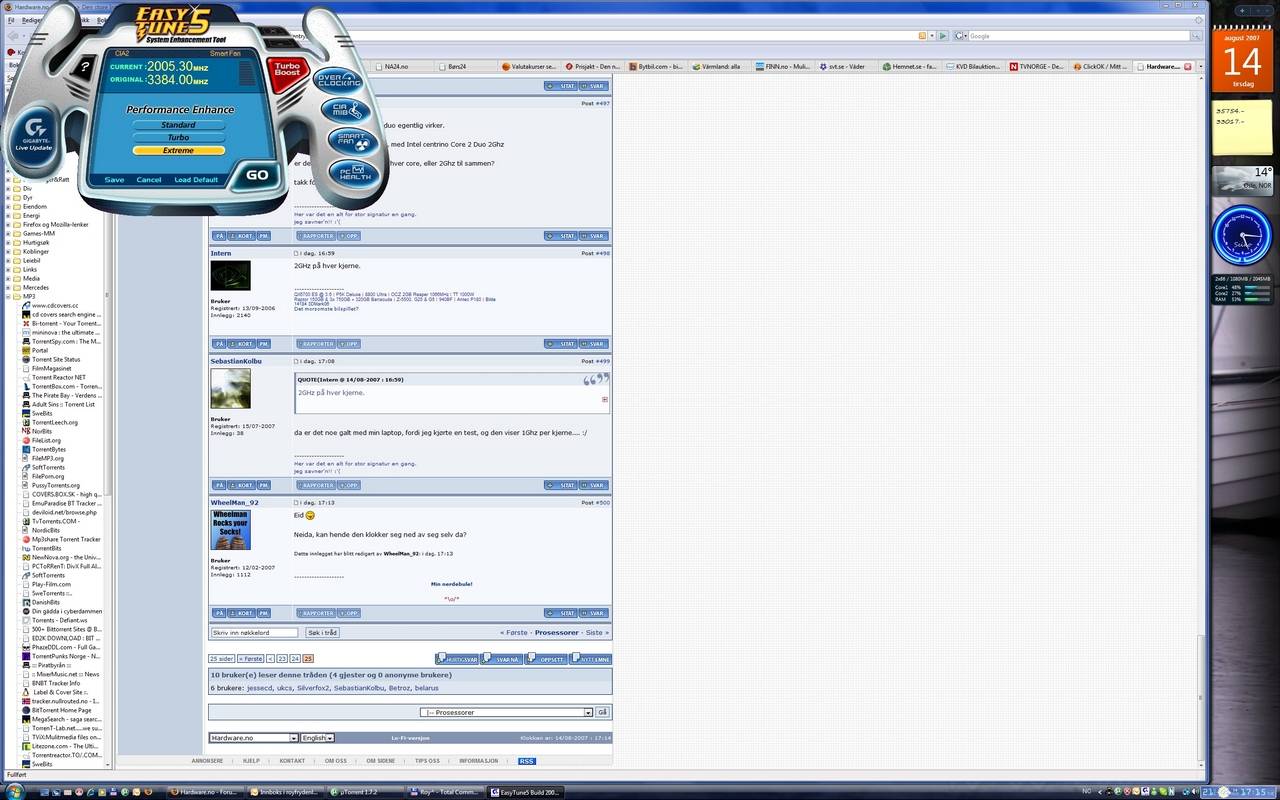Launch Gigabyte Live Update in EasyTune5
Screen dimensions: 1280x800
click(x=34, y=135)
